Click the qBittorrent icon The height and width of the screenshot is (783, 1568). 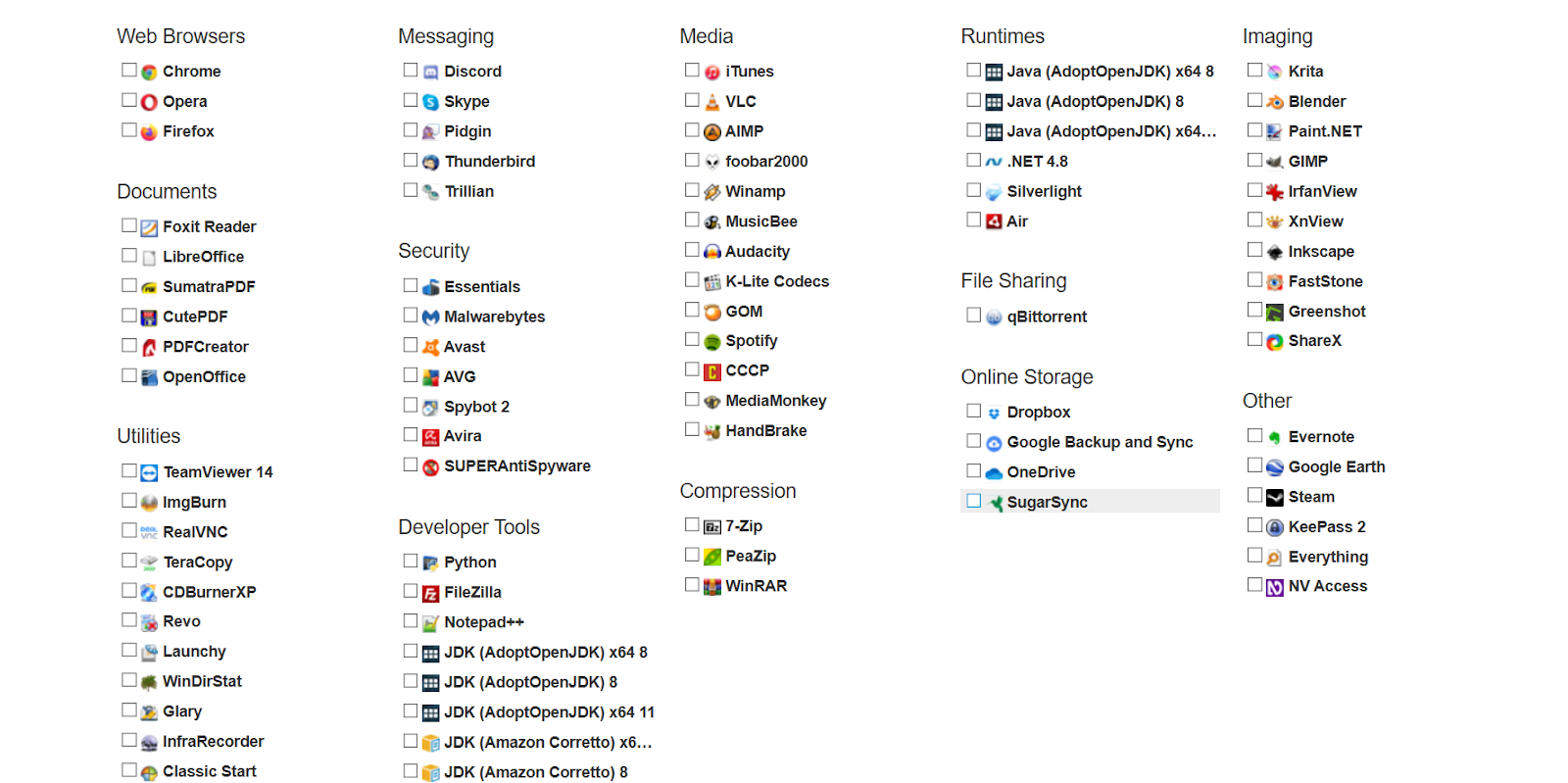(x=994, y=318)
